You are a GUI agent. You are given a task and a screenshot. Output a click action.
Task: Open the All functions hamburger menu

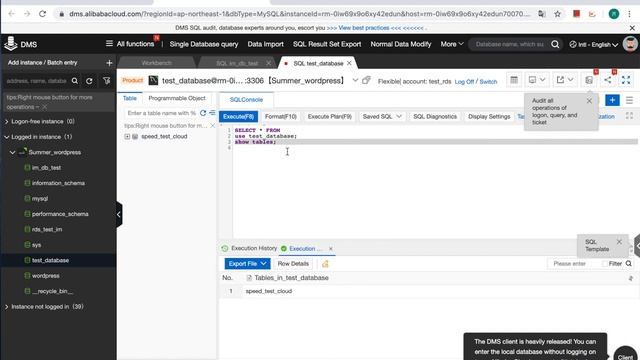109,43
